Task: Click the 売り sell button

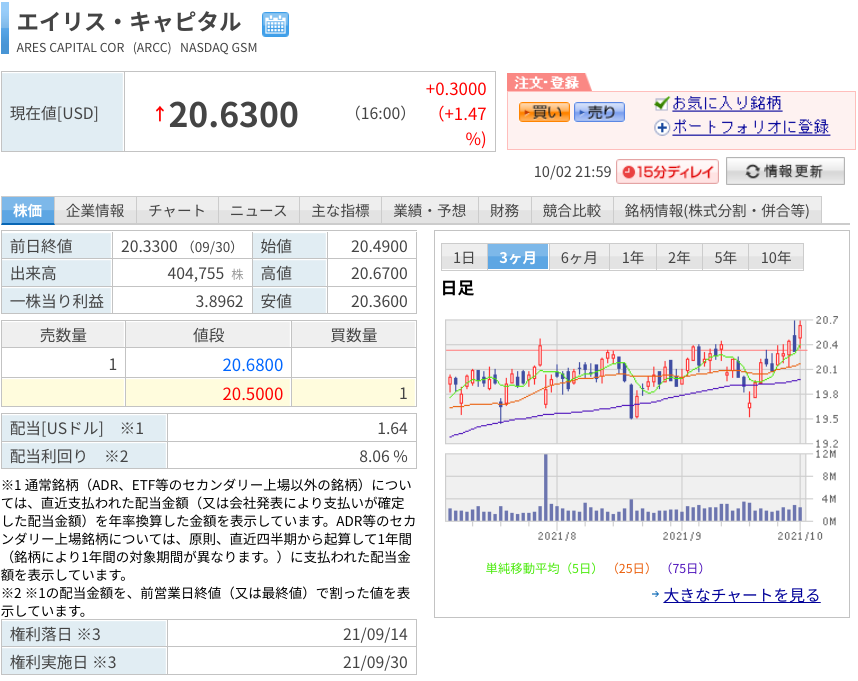Action: point(599,112)
